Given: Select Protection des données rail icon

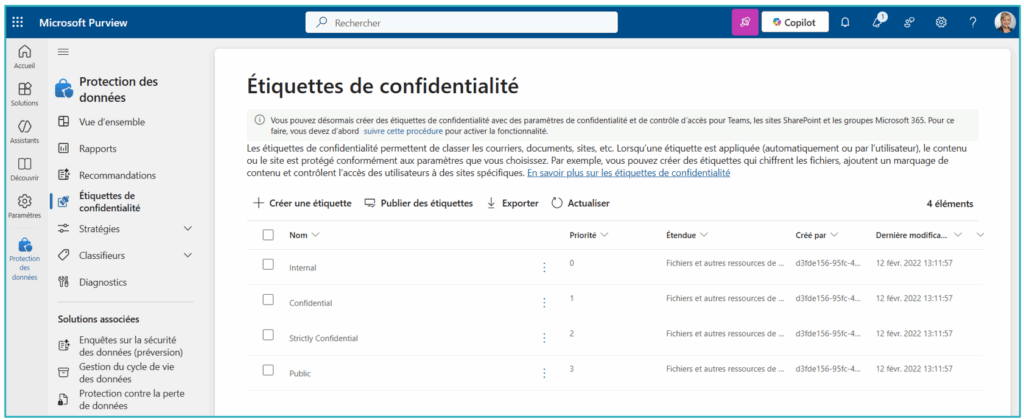Looking at the screenshot, I should (x=24, y=258).
